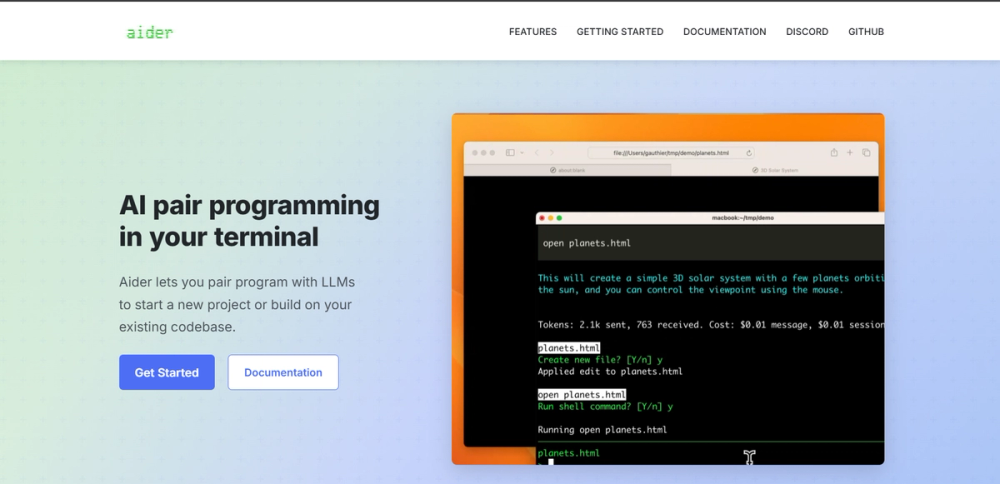
Task: Open the Discord nav link
Action: 807,32
